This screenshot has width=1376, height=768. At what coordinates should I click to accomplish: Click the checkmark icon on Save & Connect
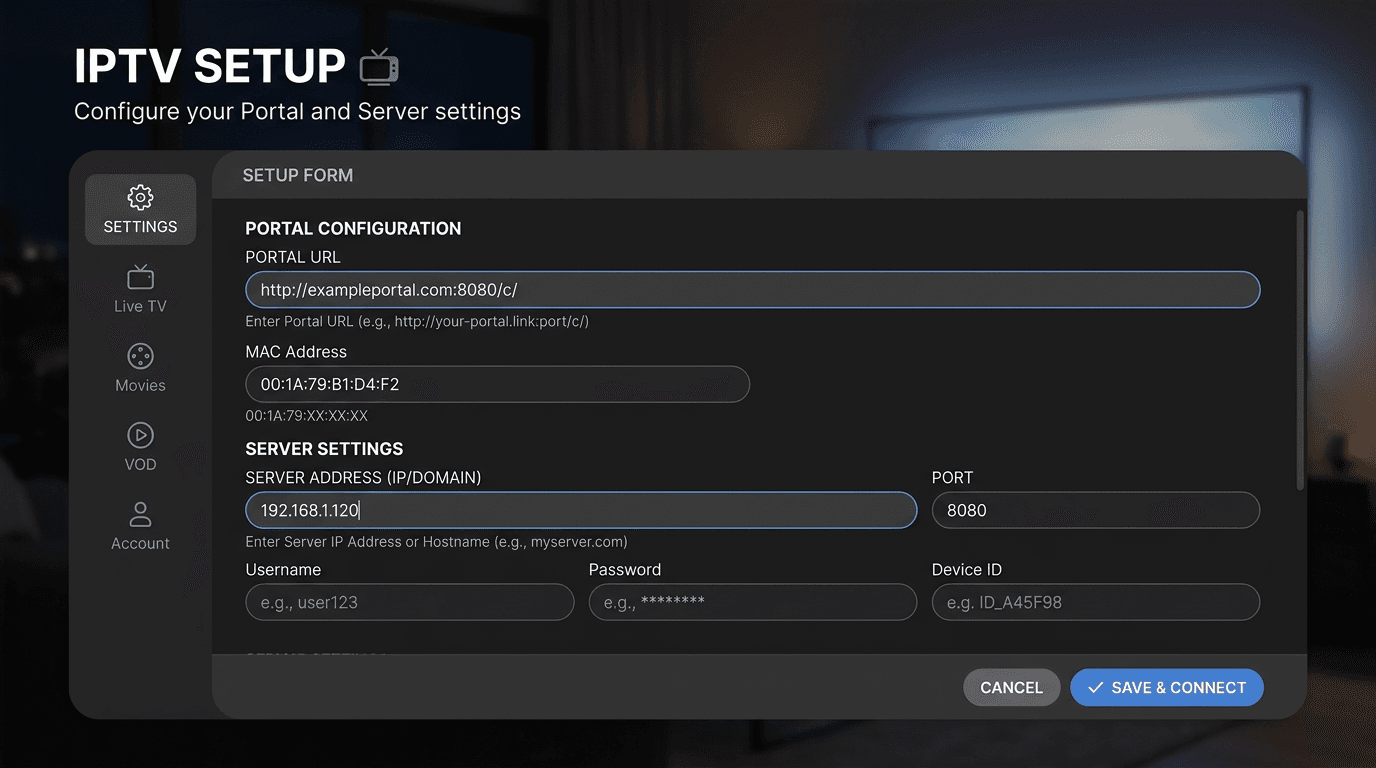1095,687
